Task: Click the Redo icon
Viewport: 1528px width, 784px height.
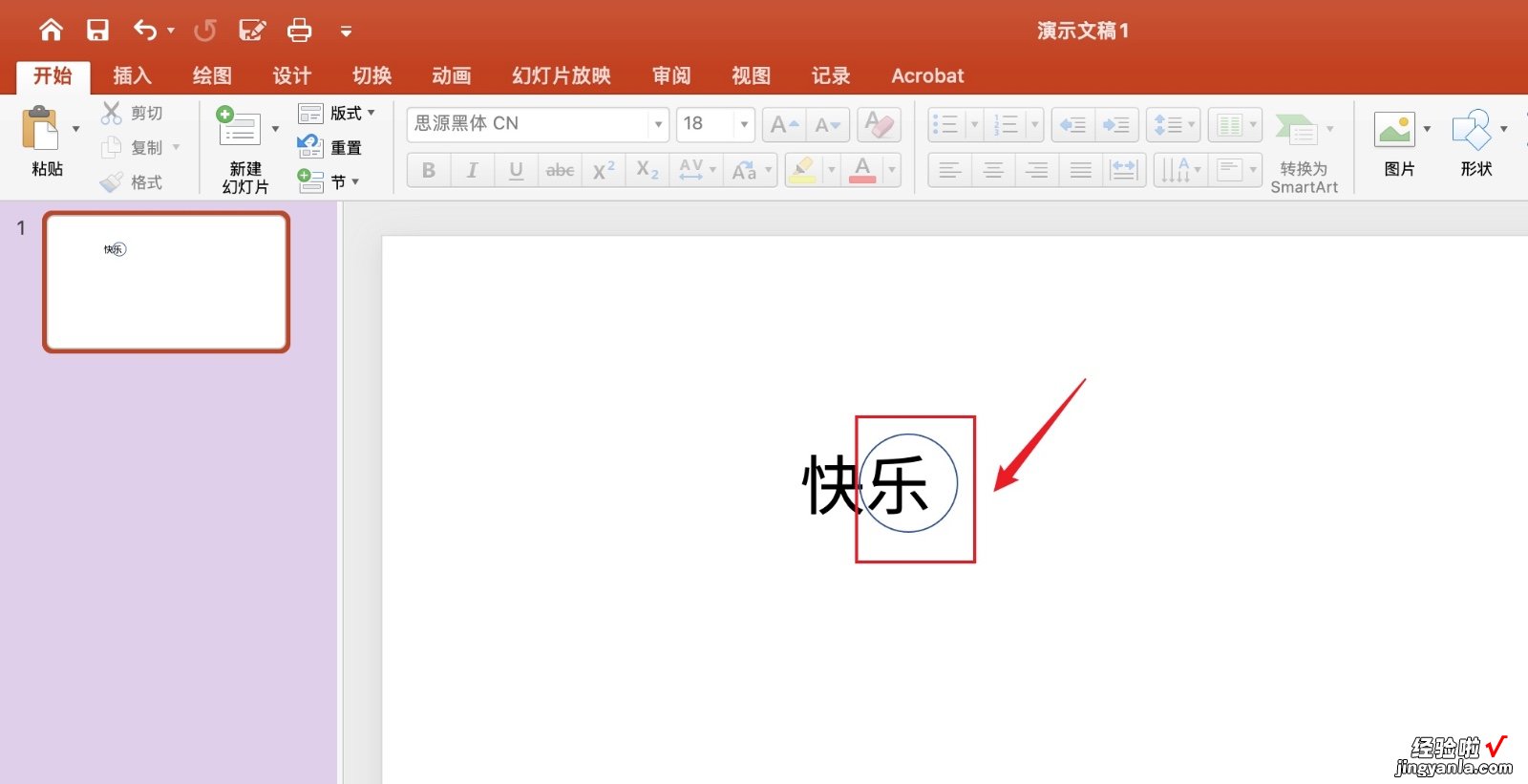Action: [204, 31]
